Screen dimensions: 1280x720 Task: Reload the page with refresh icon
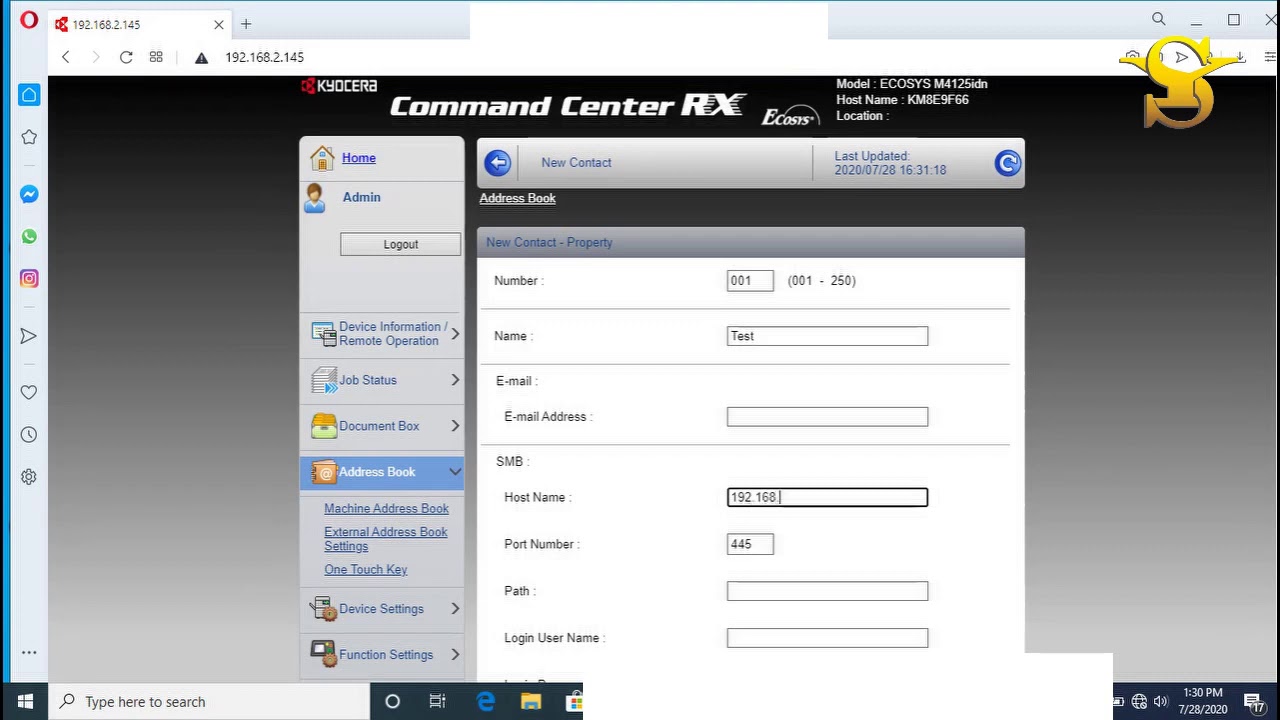(126, 57)
